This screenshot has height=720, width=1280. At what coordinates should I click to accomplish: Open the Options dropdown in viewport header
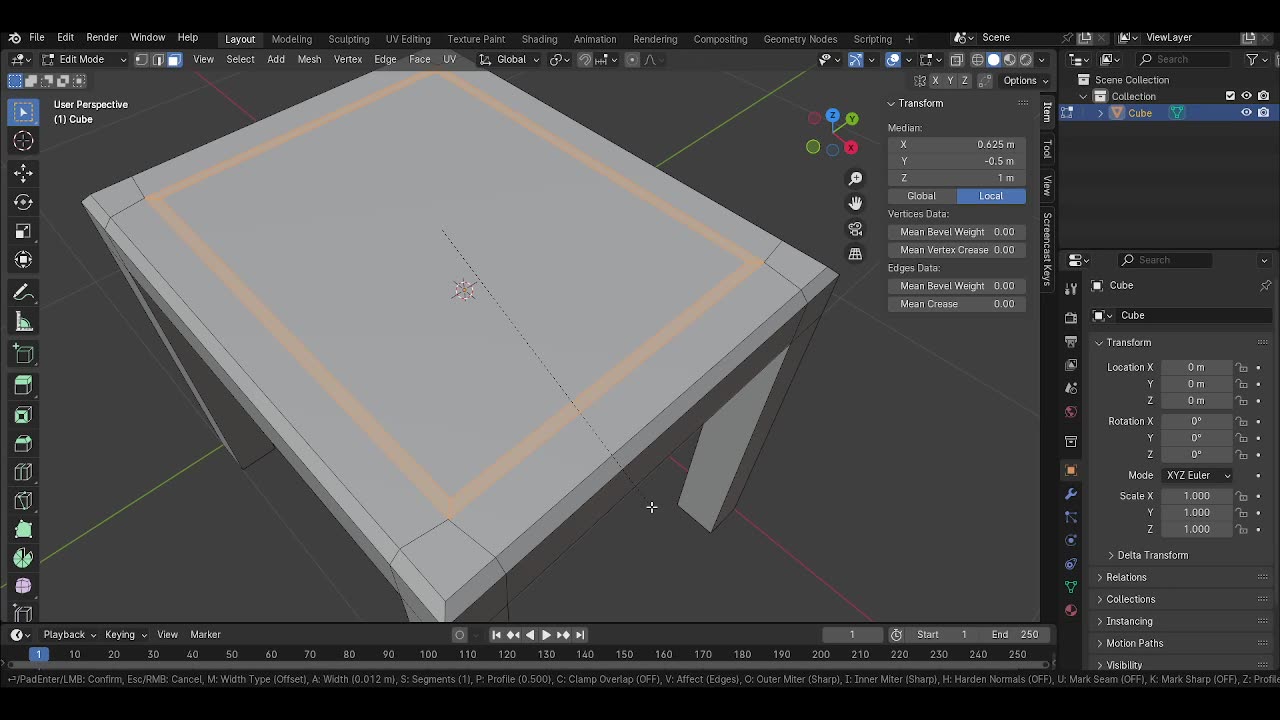pos(1025,81)
